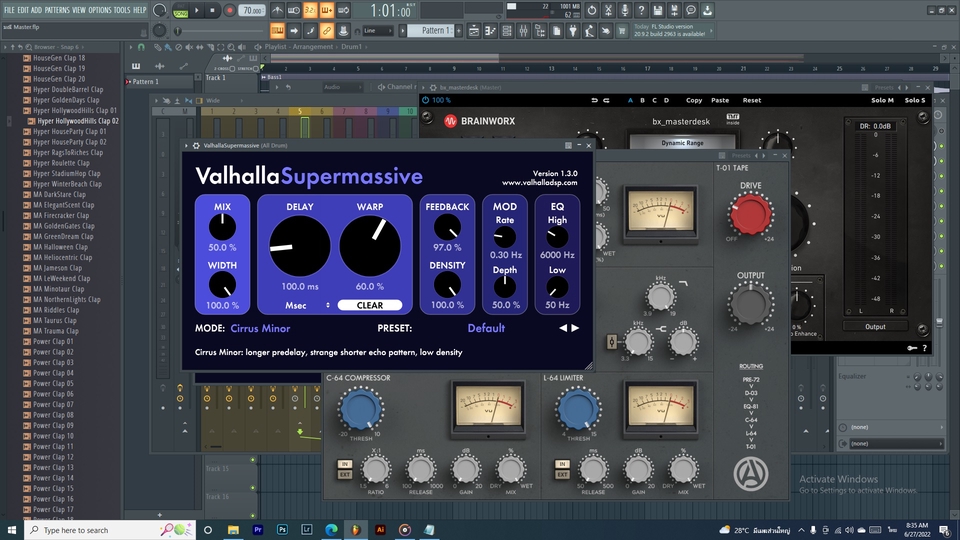Toggle bx_masterdesk power bypass icon
Screen dimensions: 960x540
point(425,100)
